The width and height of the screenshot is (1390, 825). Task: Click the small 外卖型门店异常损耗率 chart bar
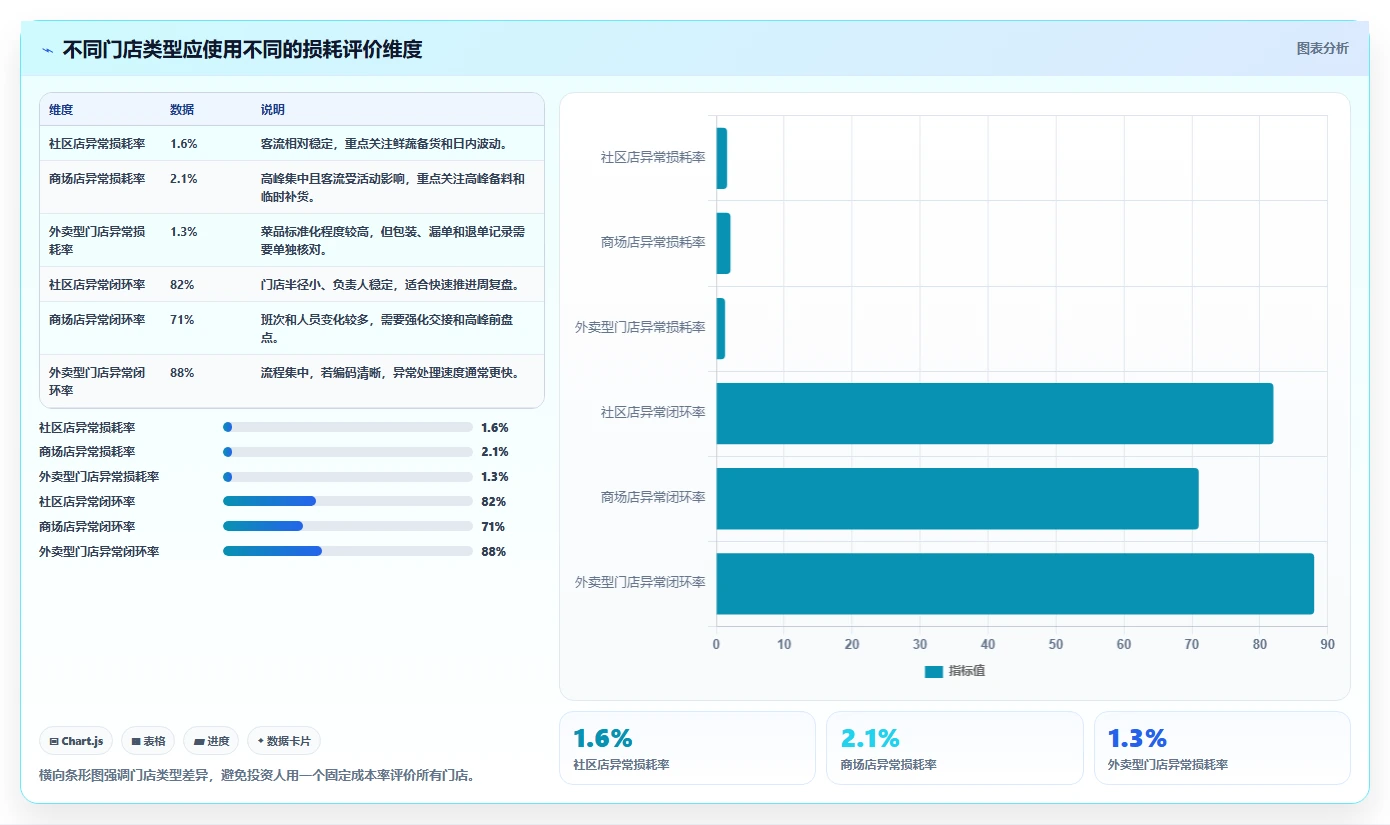tap(720, 328)
